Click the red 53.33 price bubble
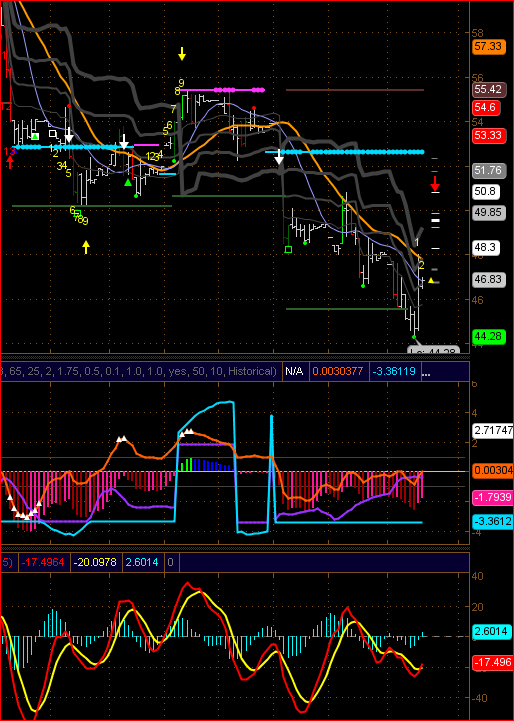The image size is (514, 721). pyautogui.click(x=488, y=136)
